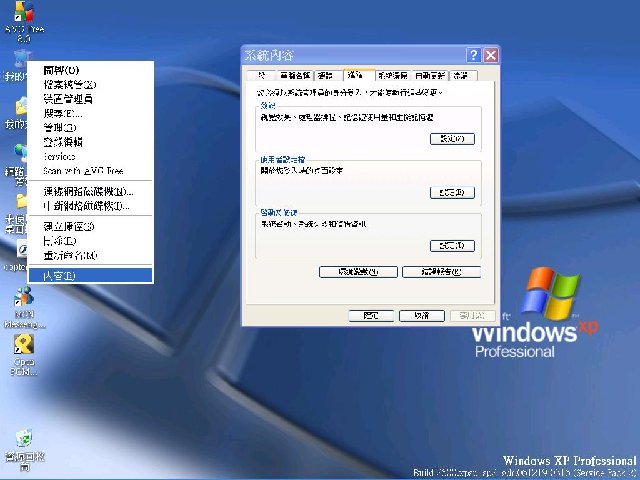
Task: Choose 搜尋(E)... Search in the context menu
Action: coord(90,113)
